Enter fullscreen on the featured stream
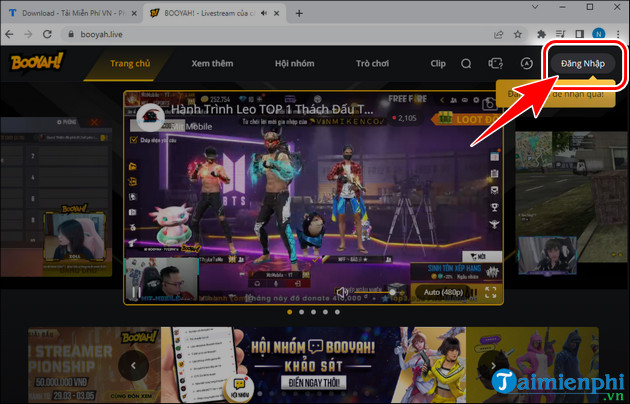Image resolution: width=630 pixels, height=404 pixels. pos(491,292)
